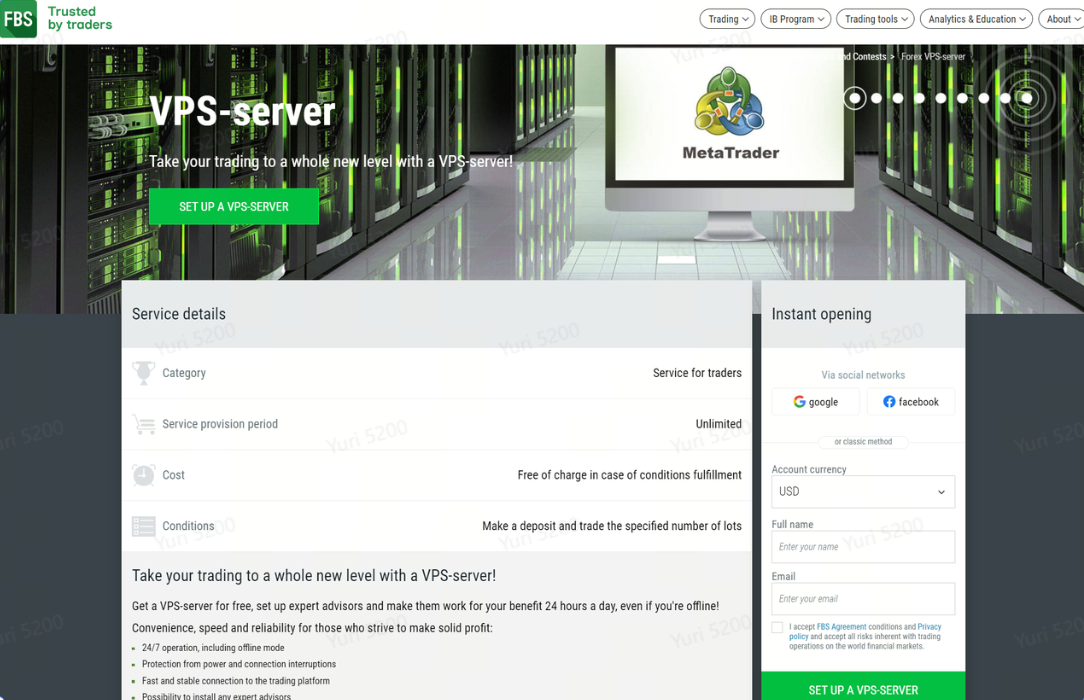1084x700 pixels.
Task: Click the 'VPS-server' banner title
Action: pyautogui.click(x=242, y=111)
